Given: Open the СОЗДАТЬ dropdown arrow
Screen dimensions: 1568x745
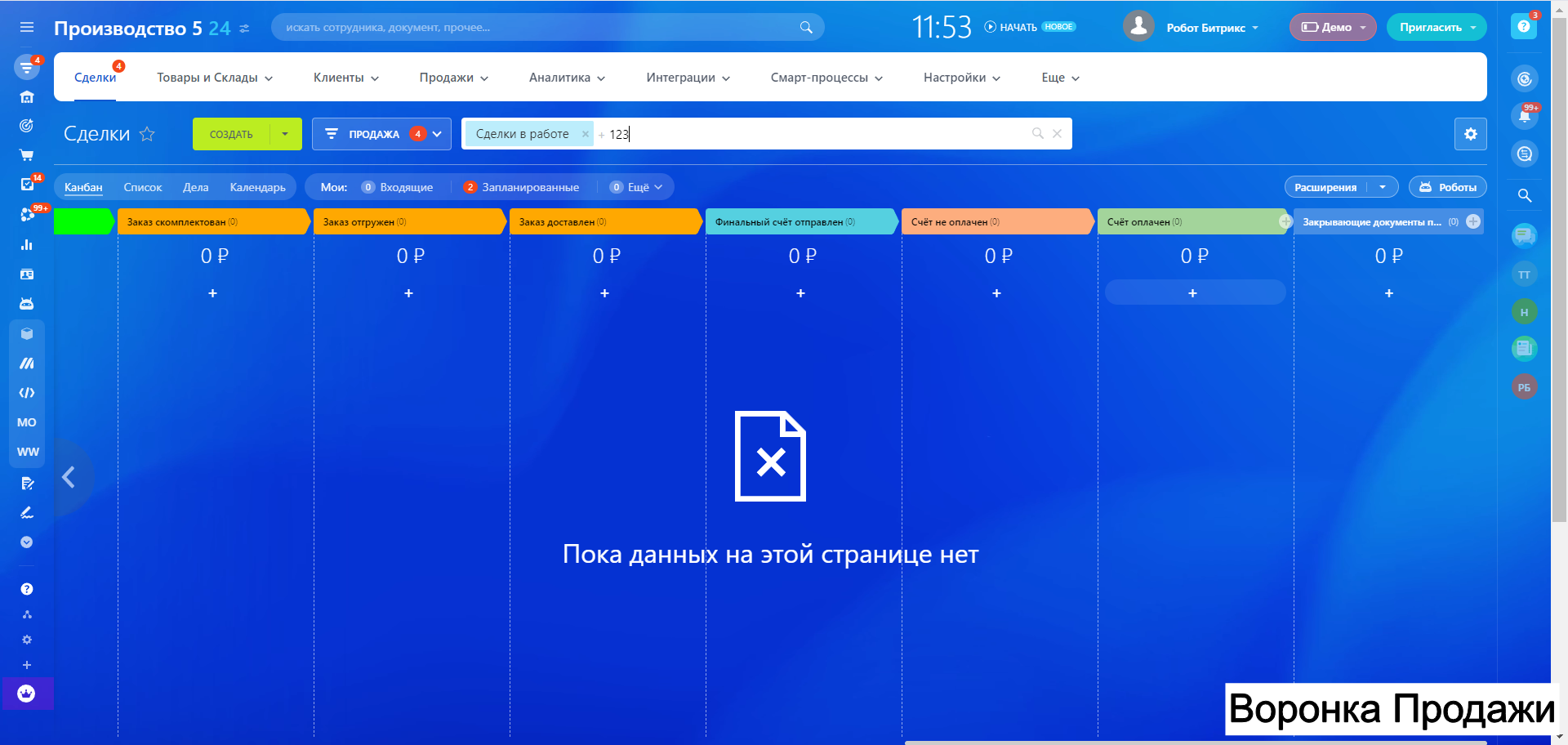Looking at the screenshot, I should pyautogui.click(x=285, y=134).
